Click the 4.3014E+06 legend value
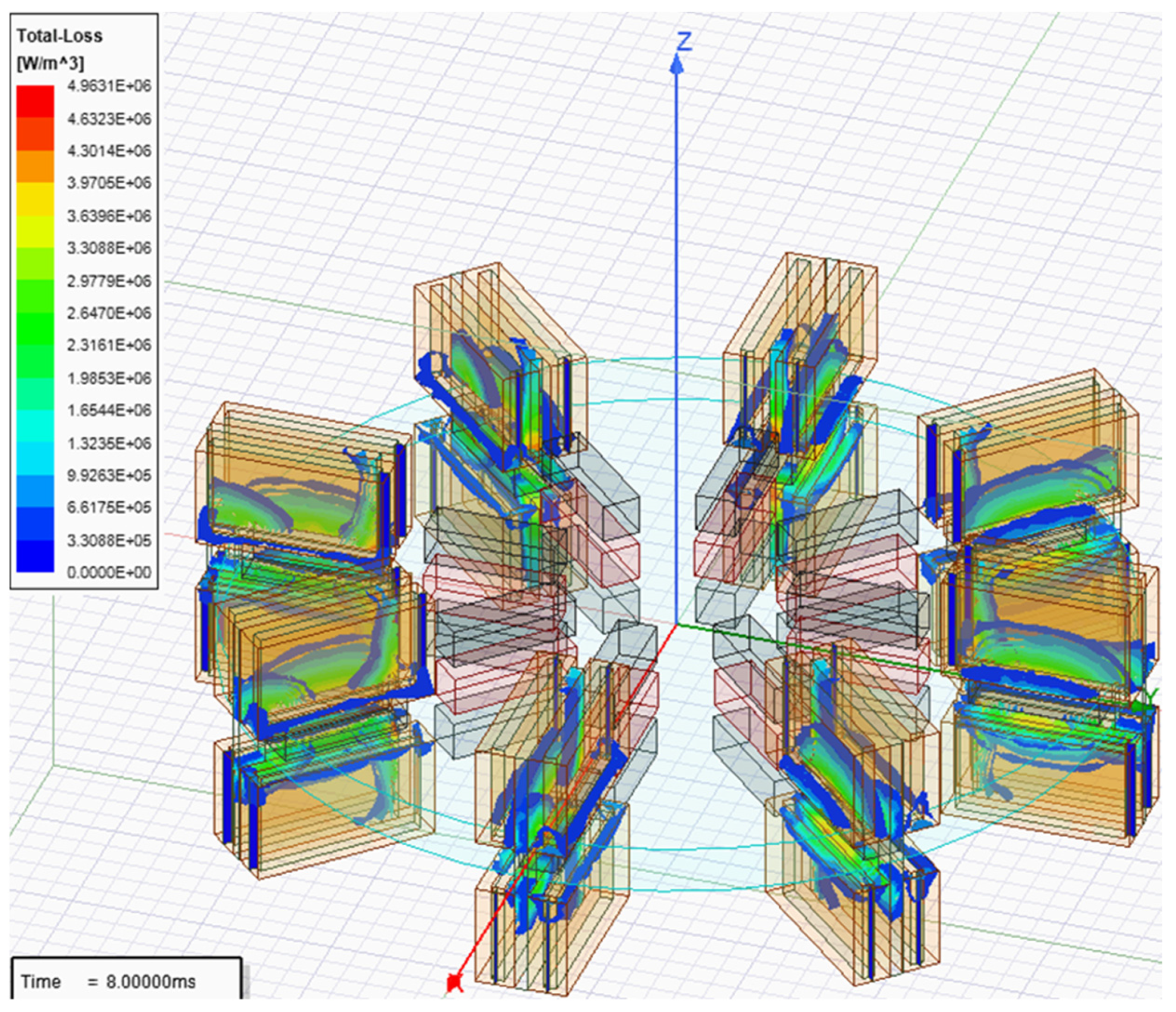Screen dimensions: 1176x1012 109,150
